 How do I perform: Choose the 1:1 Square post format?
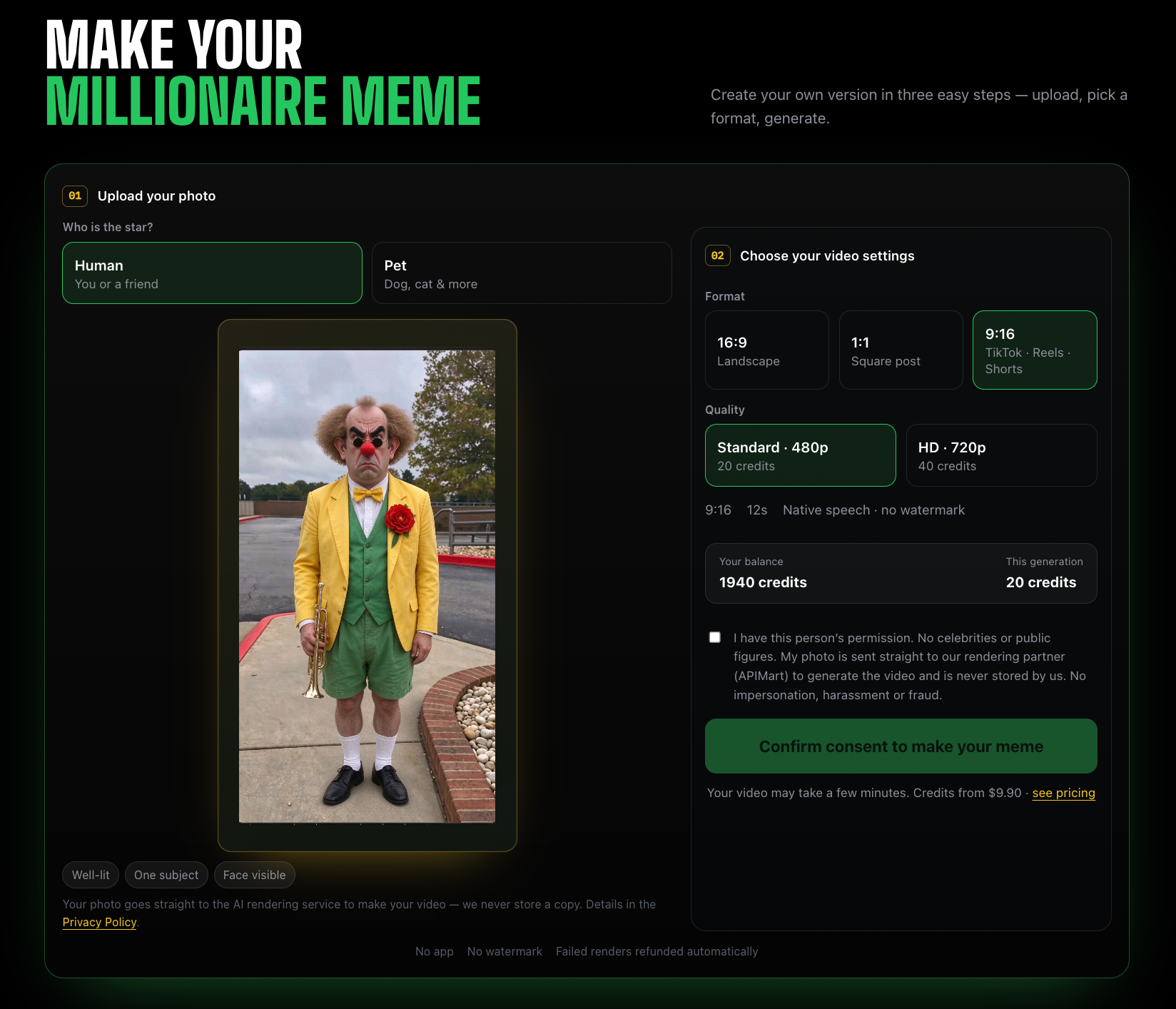[901, 350]
